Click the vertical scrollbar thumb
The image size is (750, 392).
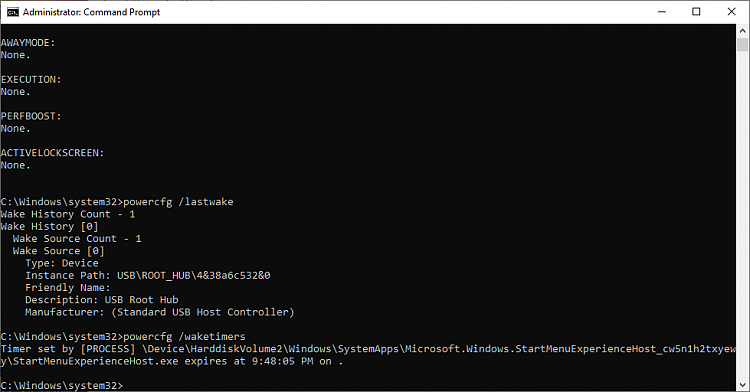pyautogui.click(x=742, y=44)
